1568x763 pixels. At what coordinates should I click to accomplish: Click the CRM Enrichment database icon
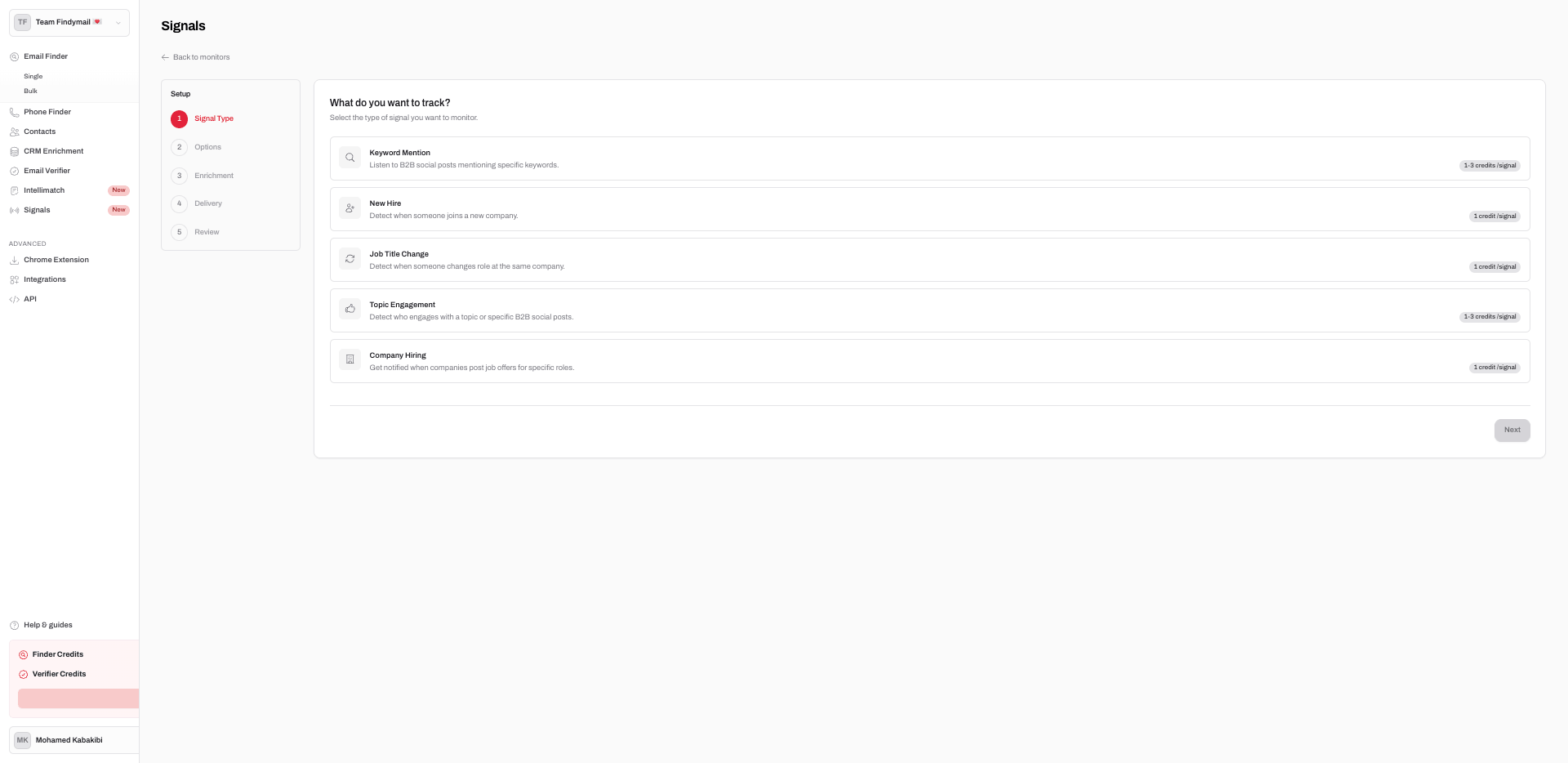14,152
